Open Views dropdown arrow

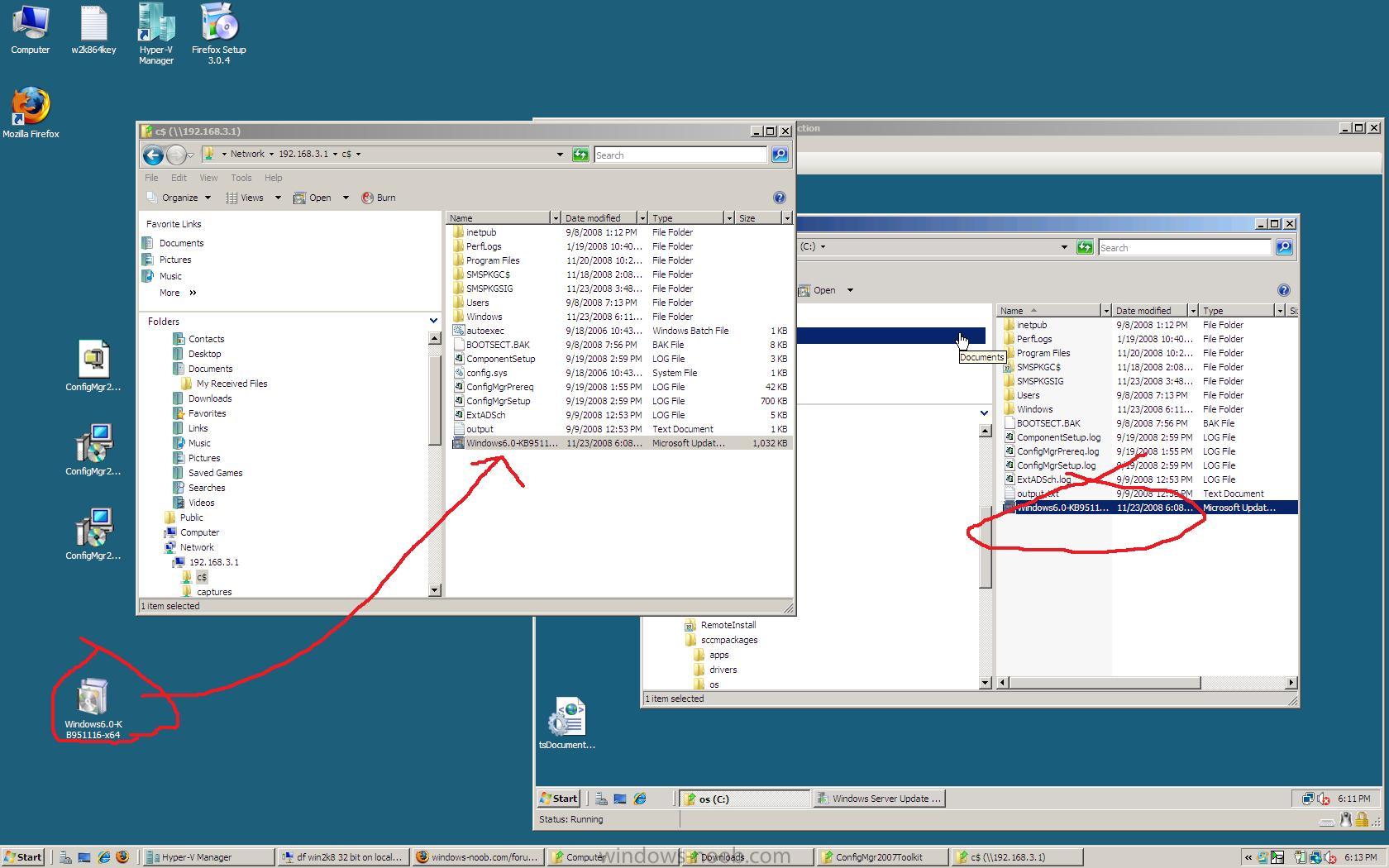[x=278, y=198]
